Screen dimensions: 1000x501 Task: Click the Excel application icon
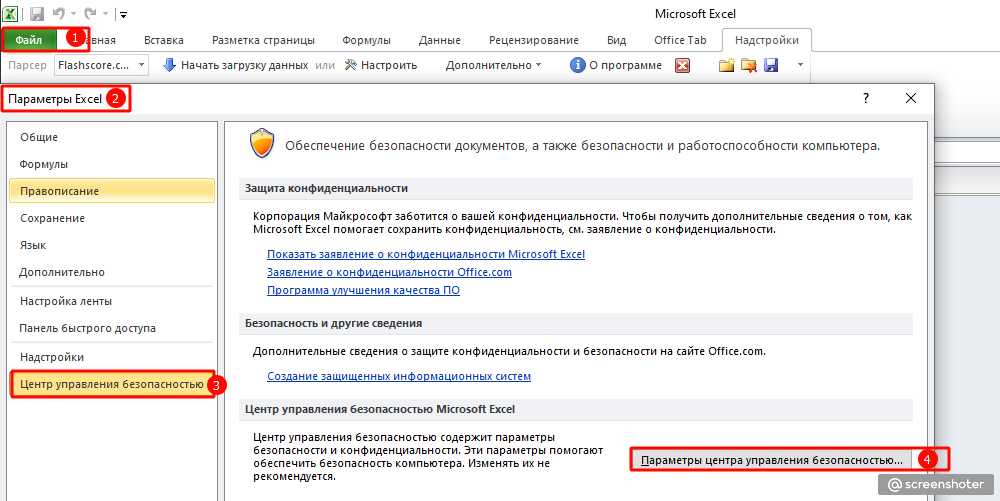10,13
